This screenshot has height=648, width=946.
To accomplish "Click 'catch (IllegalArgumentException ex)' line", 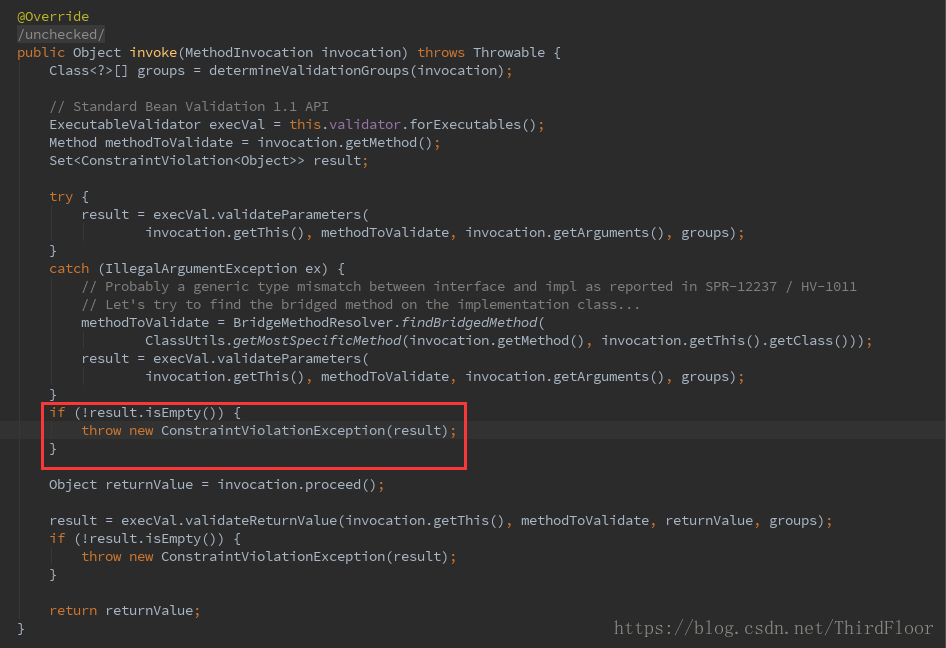I will [197, 268].
